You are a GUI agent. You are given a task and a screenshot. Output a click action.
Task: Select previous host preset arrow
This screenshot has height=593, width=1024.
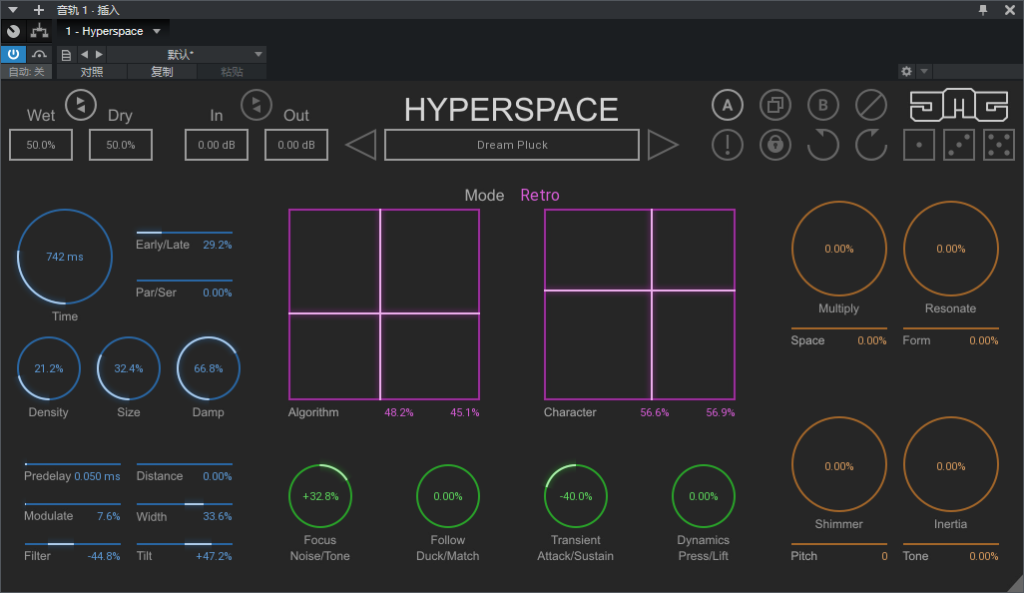84,54
